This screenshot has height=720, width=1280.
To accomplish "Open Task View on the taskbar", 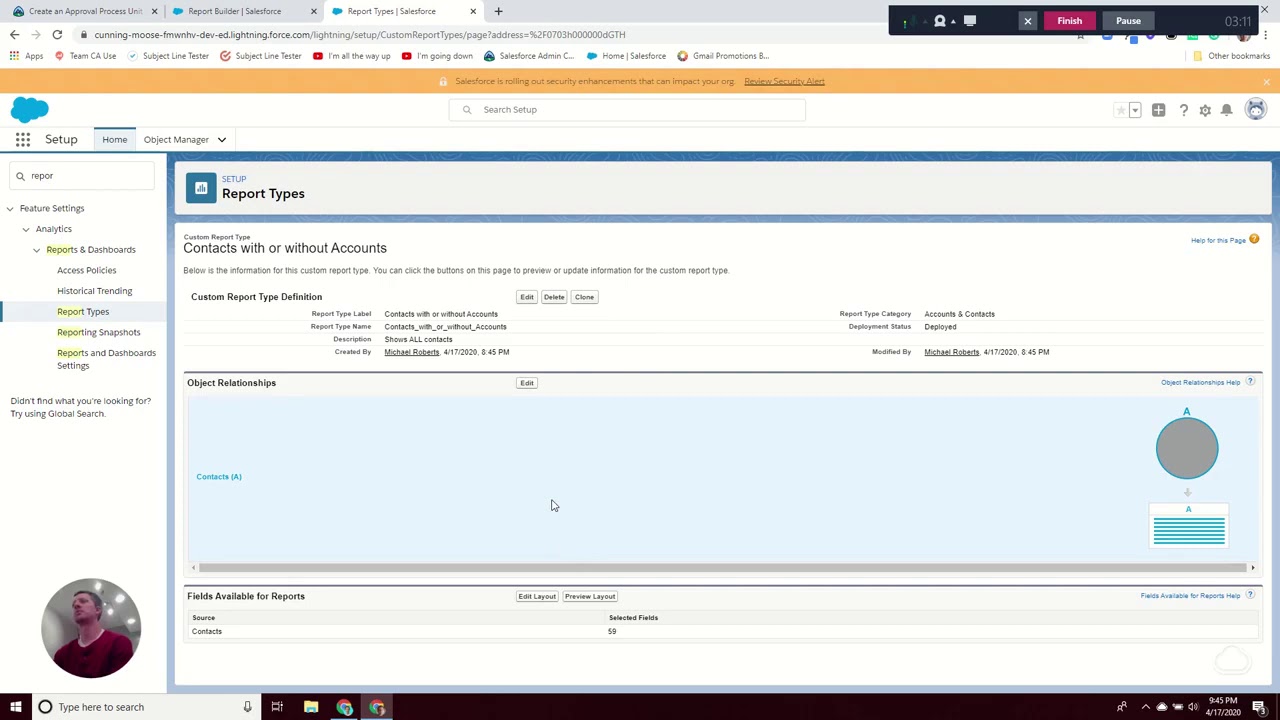I will [277, 707].
